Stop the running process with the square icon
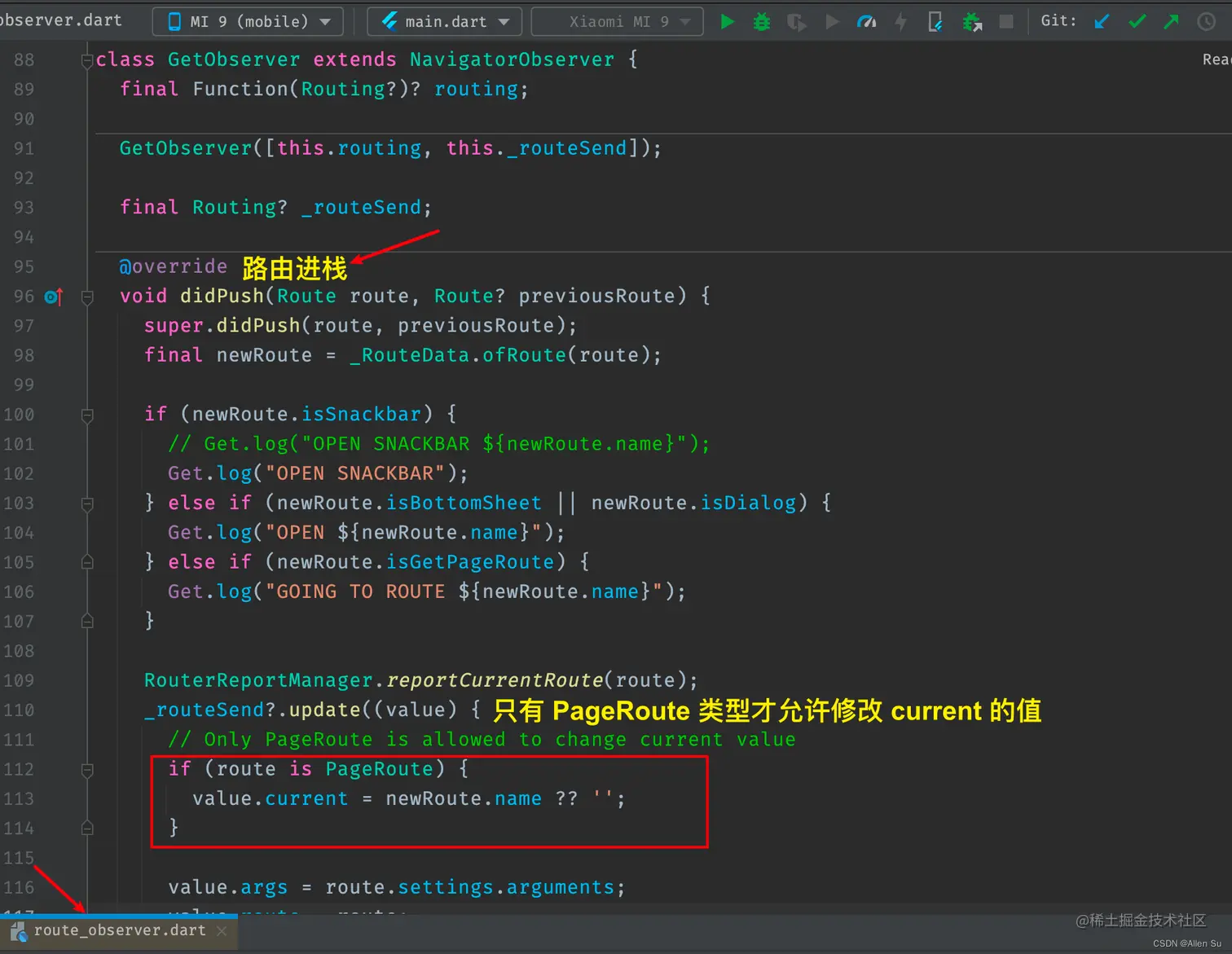The image size is (1232, 954). tap(1006, 22)
